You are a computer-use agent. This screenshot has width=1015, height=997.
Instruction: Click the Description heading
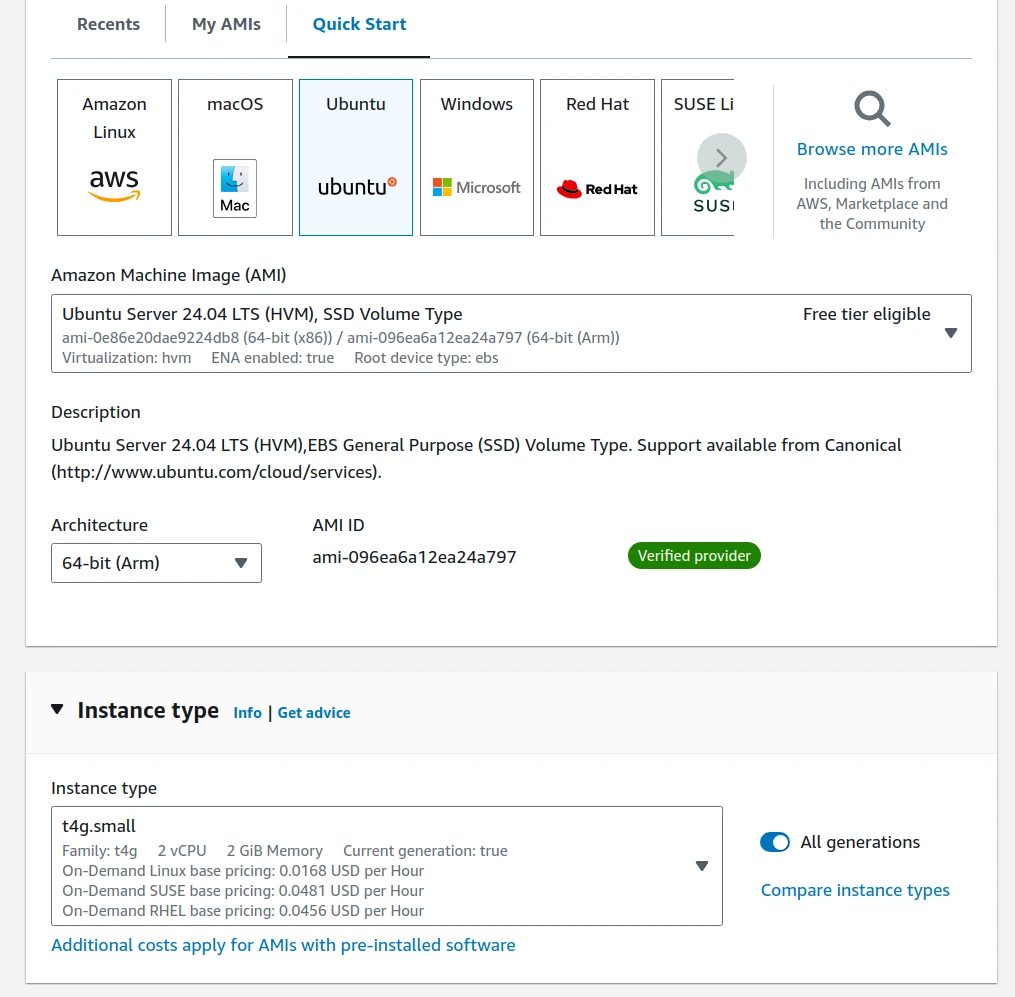click(x=96, y=412)
